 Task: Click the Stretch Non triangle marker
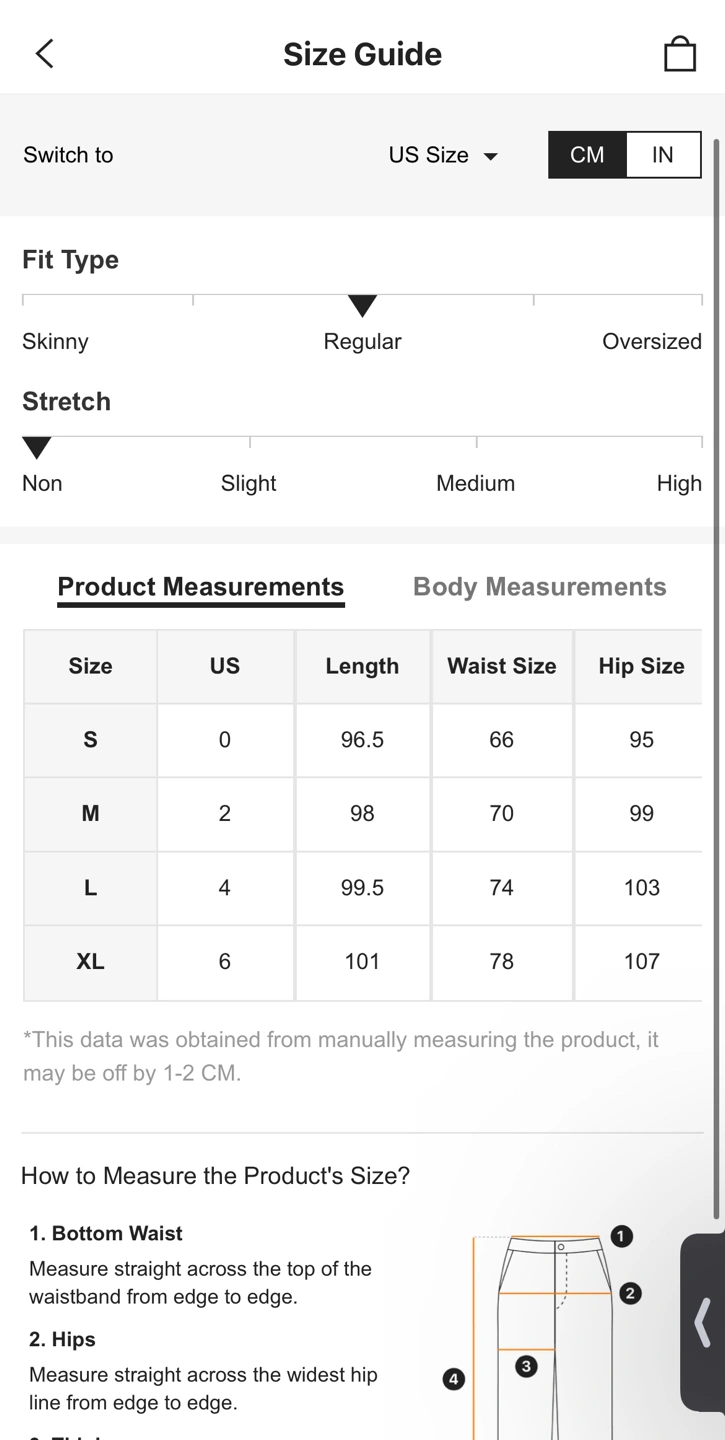37,448
